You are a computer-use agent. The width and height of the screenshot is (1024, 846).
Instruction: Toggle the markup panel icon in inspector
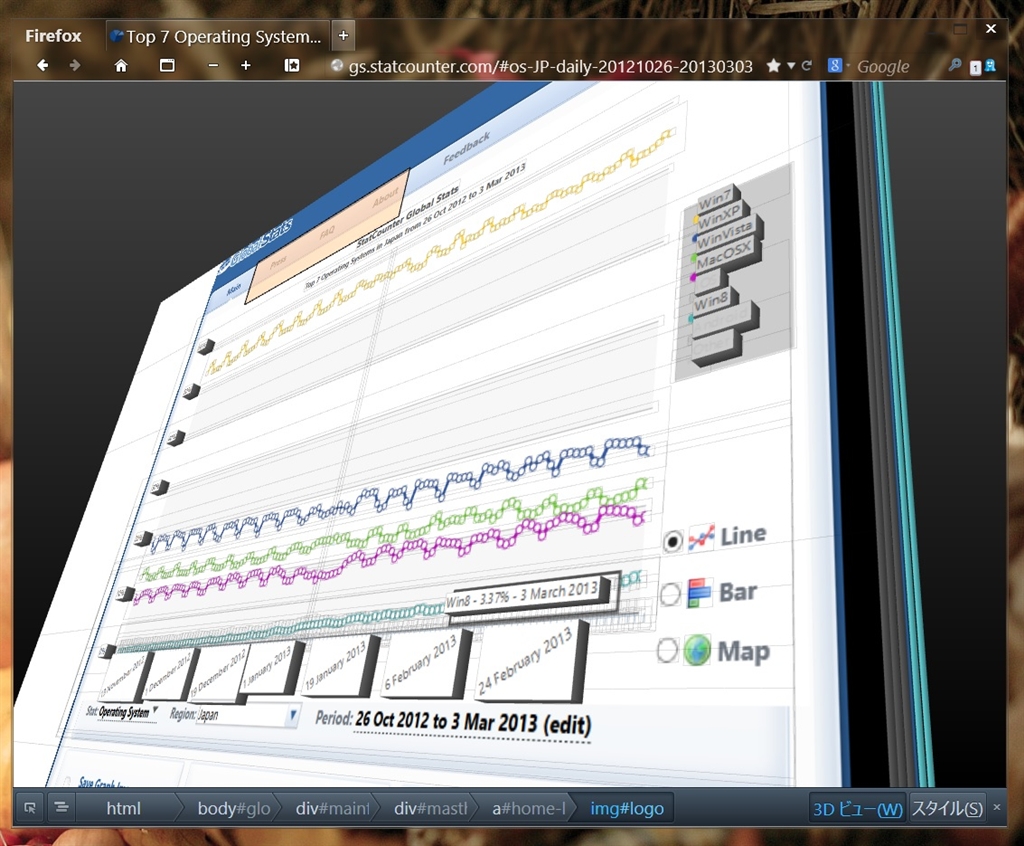[x=61, y=808]
